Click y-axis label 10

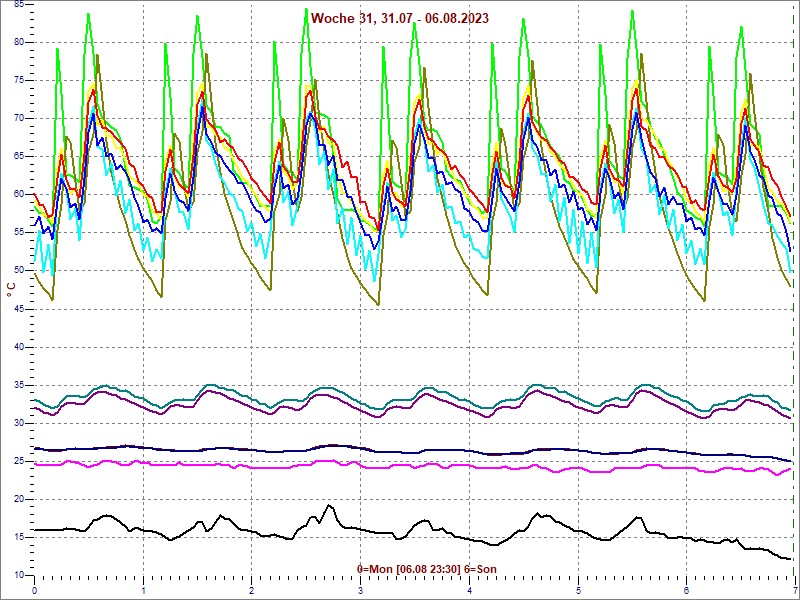click(x=19, y=575)
